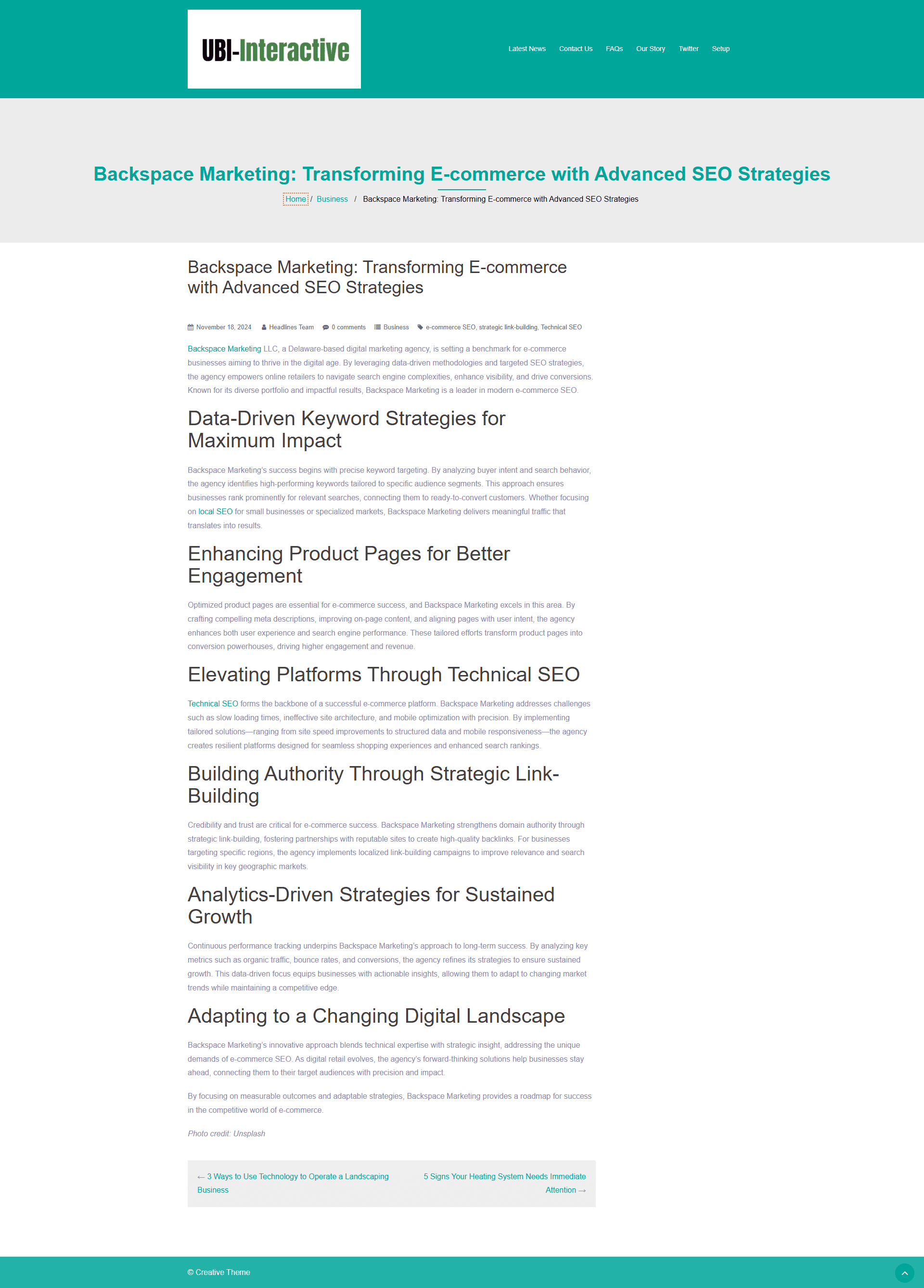Expand Business breadcrumb link
Viewport: 924px width, 1288px height.
(331, 199)
